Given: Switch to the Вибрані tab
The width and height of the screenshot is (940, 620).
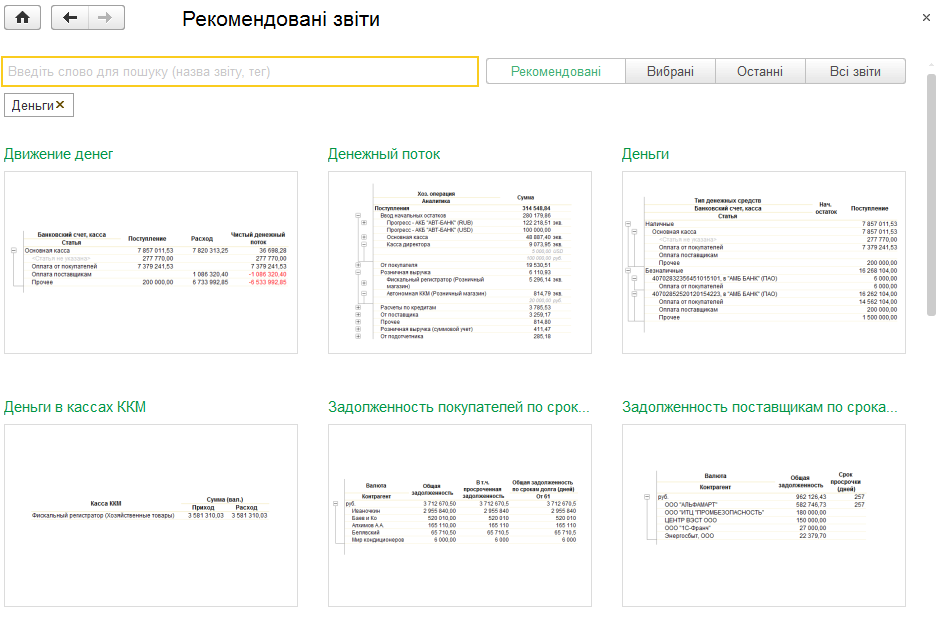Looking at the screenshot, I should pos(670,71).
